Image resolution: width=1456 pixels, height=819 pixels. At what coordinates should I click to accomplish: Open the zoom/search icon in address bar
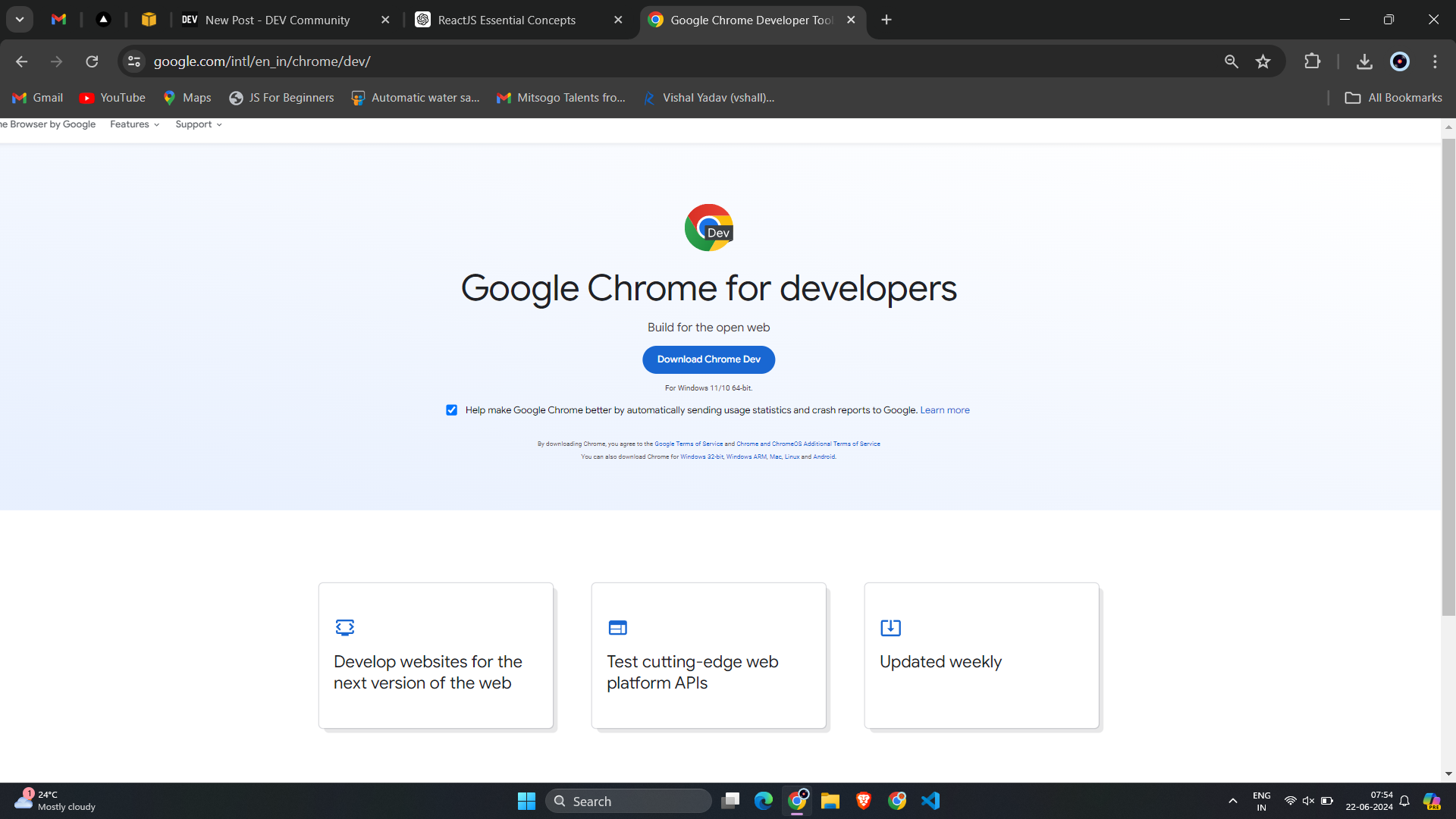(1232, 61)
